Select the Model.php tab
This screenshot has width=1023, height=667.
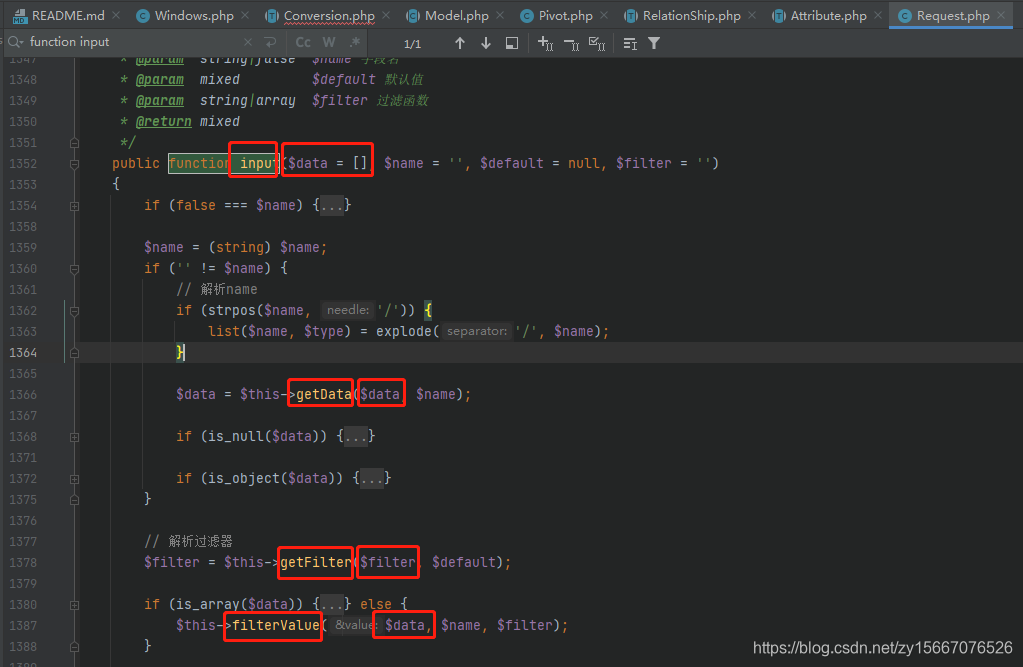coord(457,16)
